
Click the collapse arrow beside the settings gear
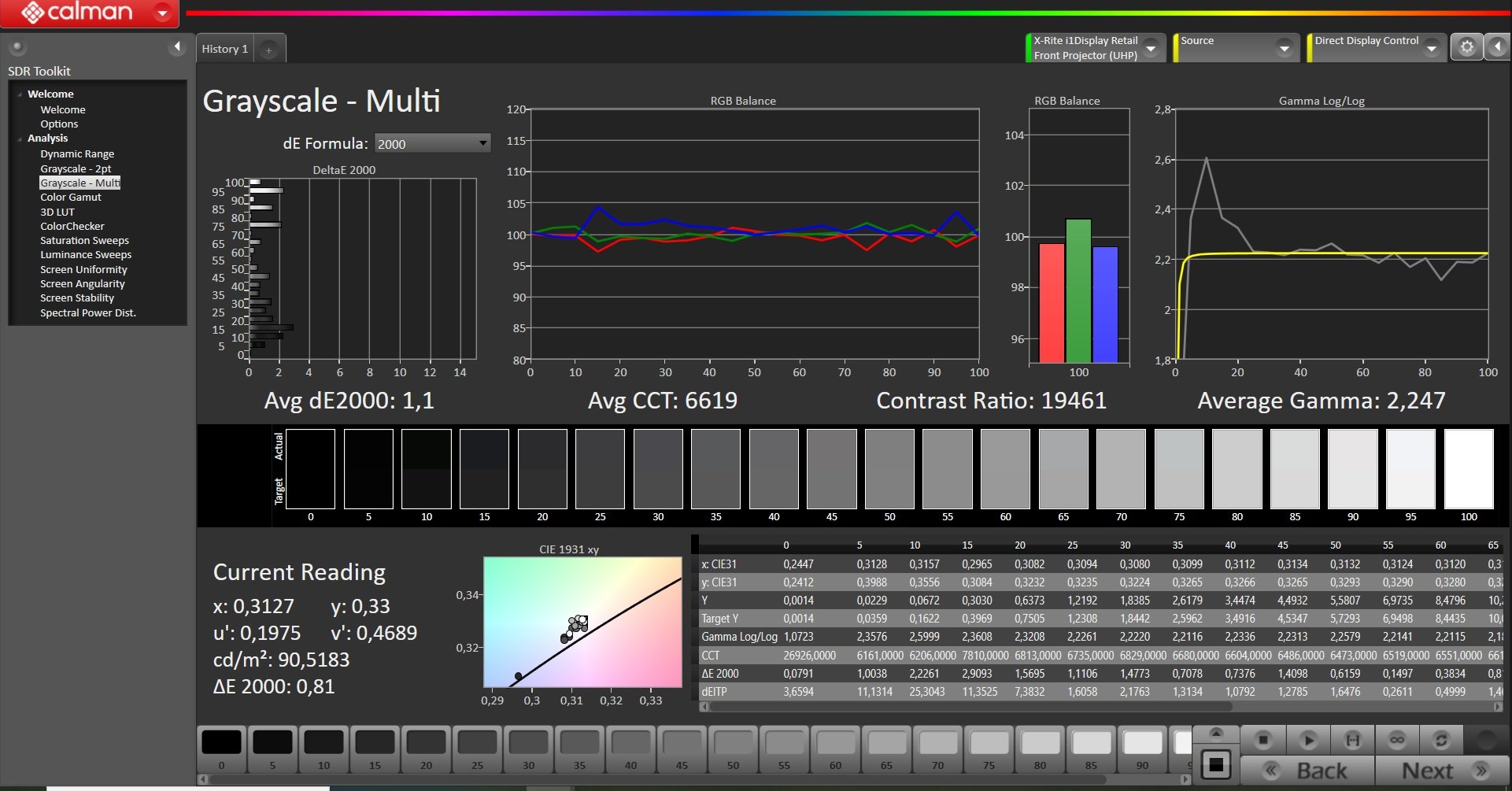[1497, 47]
